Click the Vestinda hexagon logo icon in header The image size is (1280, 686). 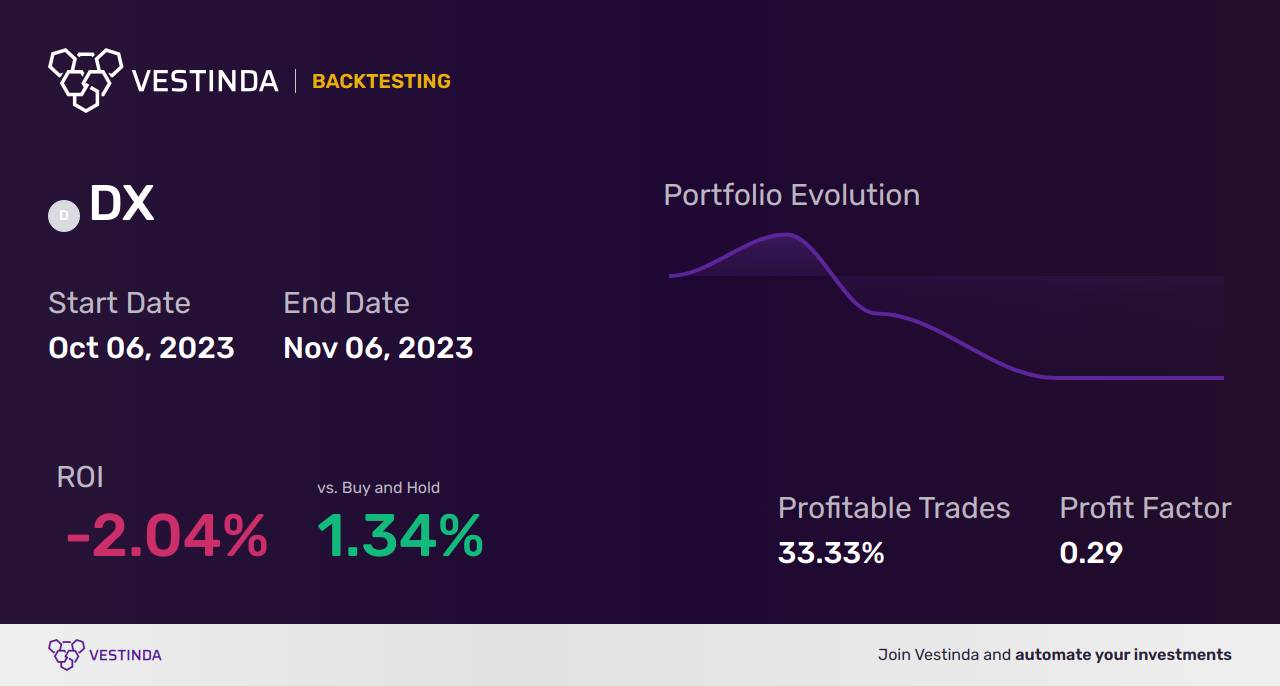tap(85, 78)
